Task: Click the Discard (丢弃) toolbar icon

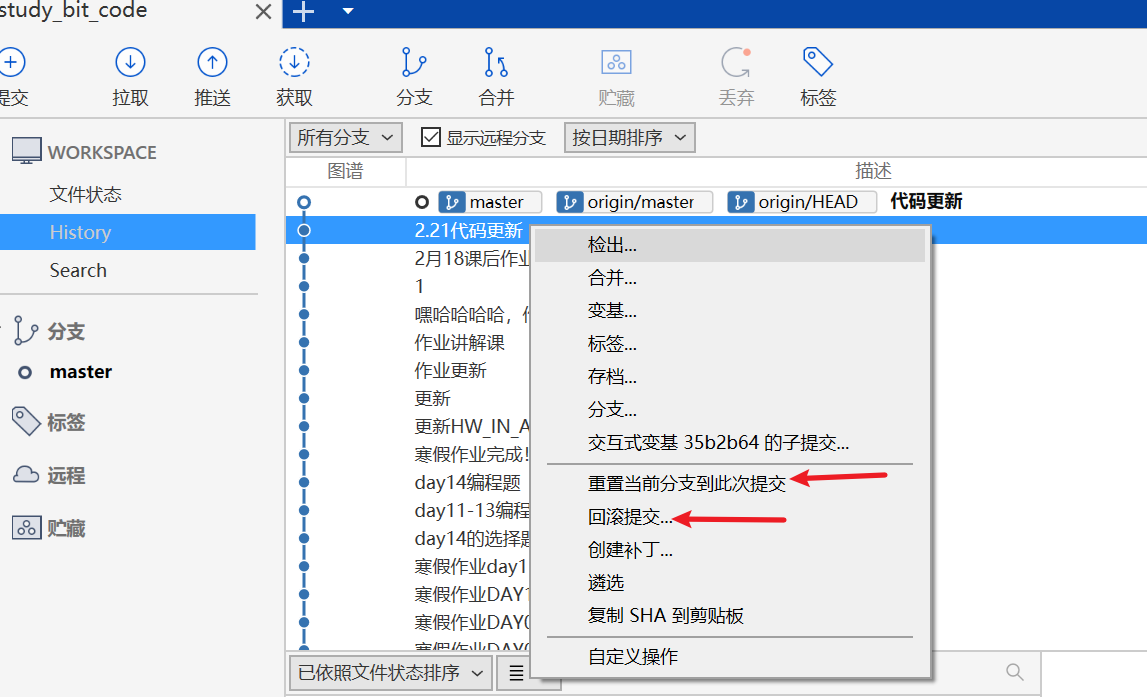Action: pyautogui.click(x=736, y=63)
